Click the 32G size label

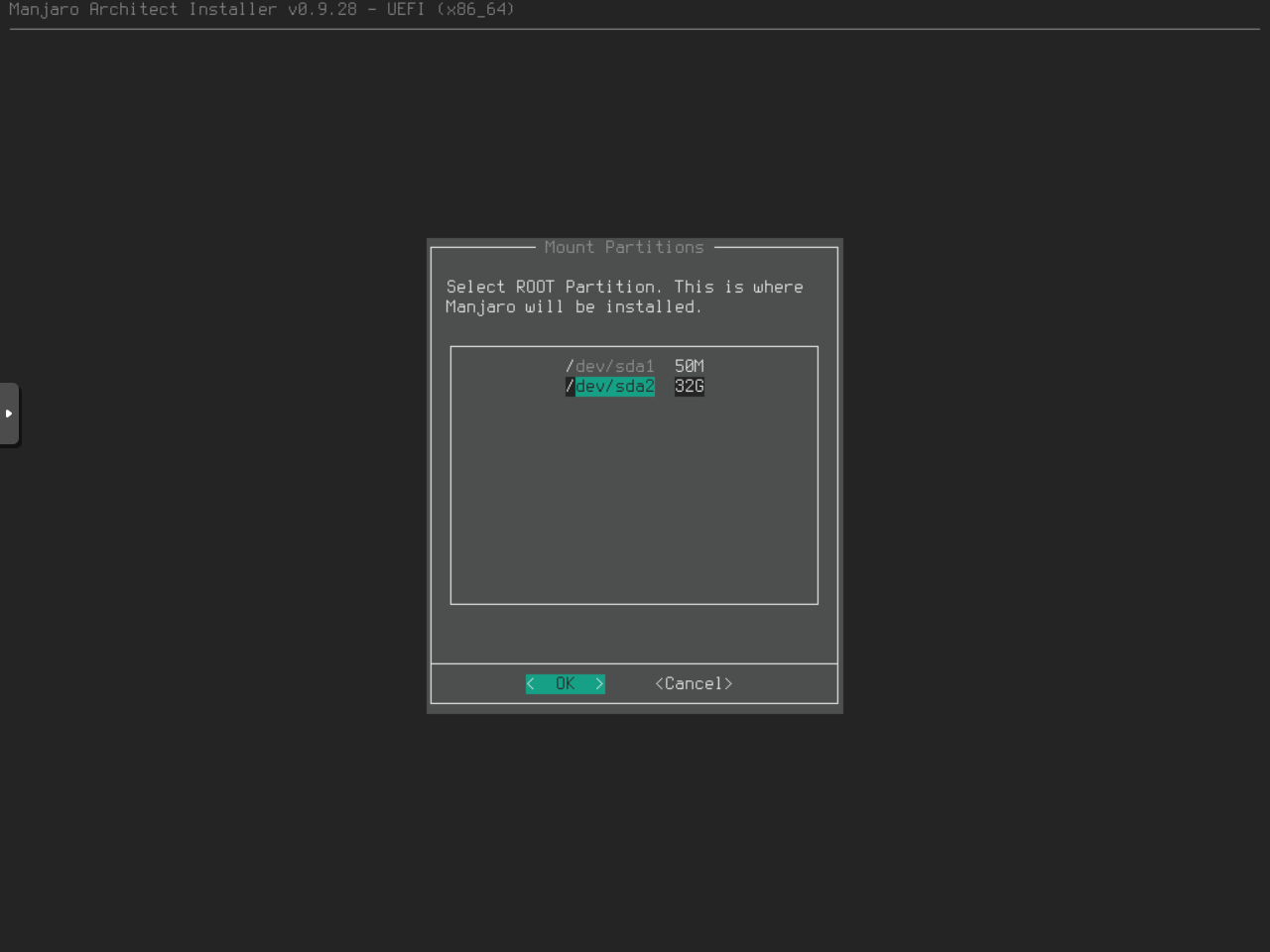coord(689,386)
